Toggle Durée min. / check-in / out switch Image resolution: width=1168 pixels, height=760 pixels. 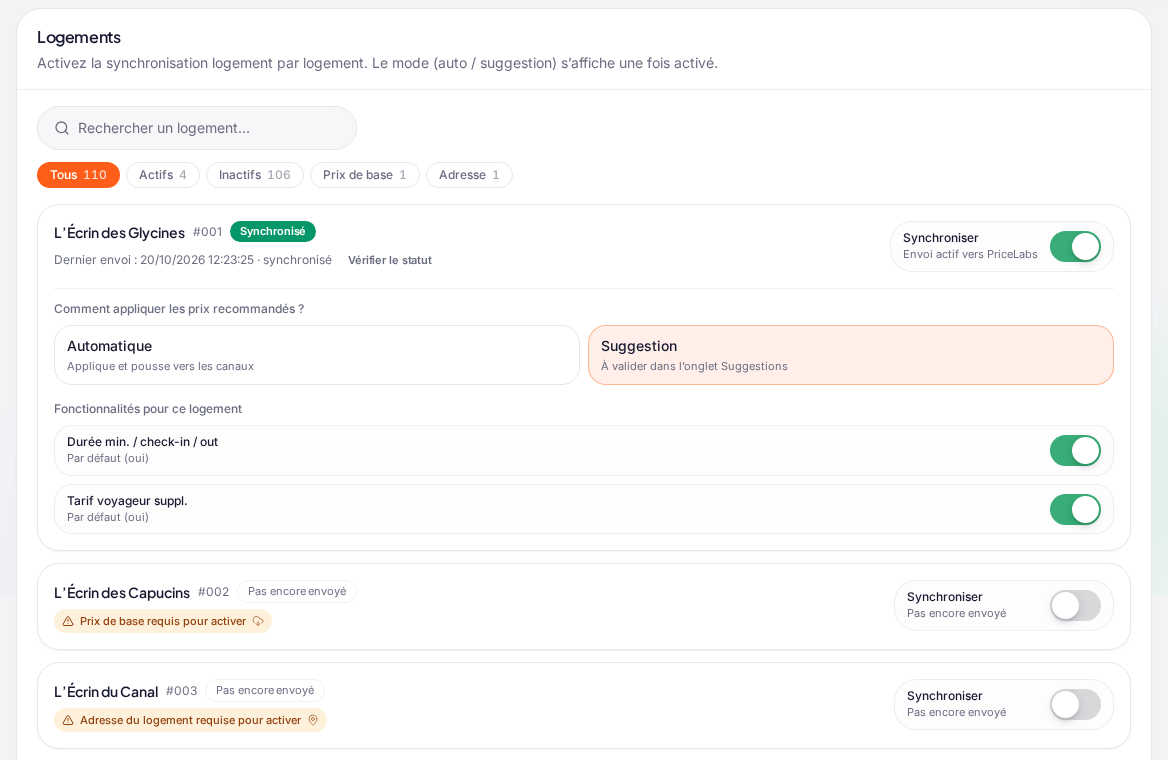1075,451
